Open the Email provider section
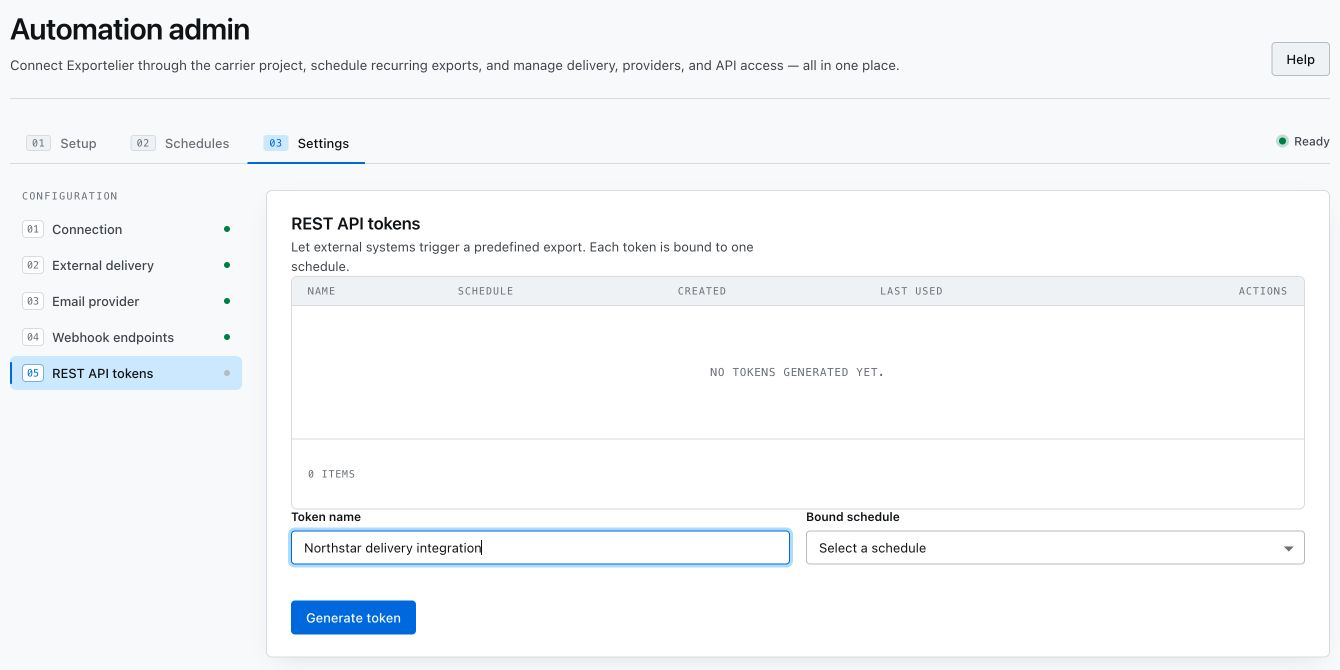The width and height of the screenshot is (1340, 670). tap(126, 301)
